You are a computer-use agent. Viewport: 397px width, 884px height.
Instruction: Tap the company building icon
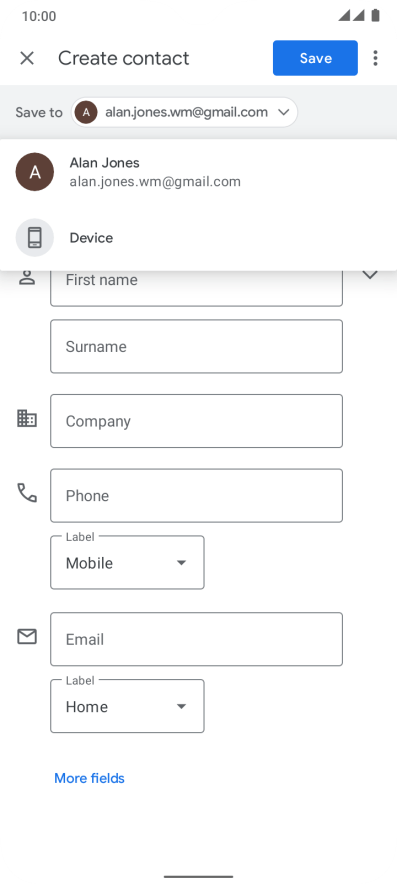click(x=27, y=418)
